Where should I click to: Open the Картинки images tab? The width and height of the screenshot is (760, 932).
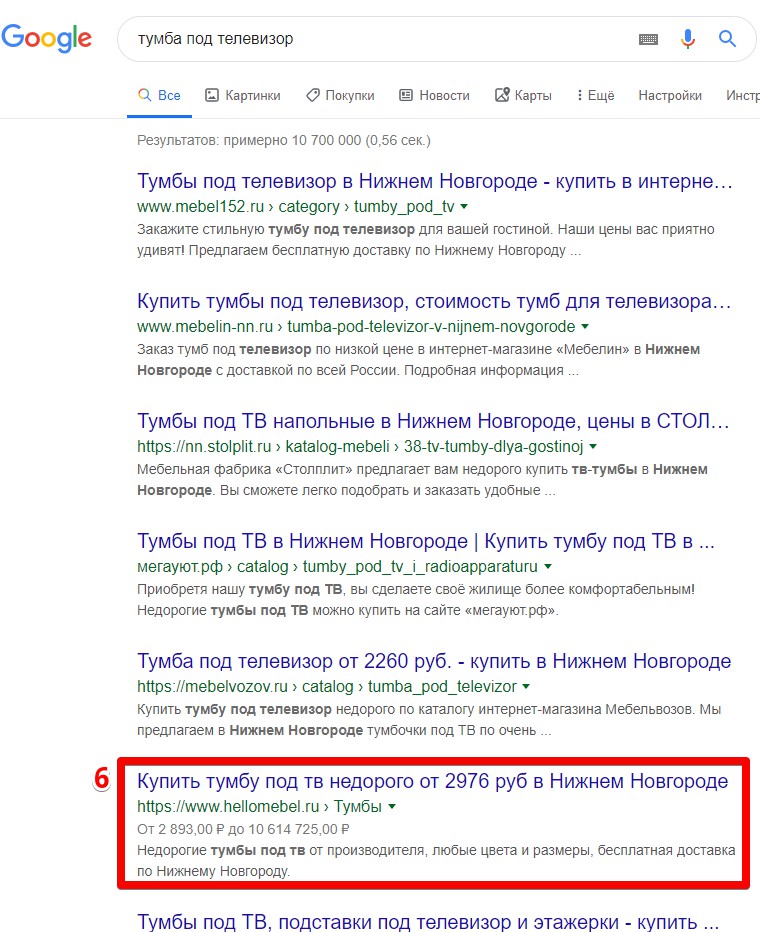[x=242, y=95]
